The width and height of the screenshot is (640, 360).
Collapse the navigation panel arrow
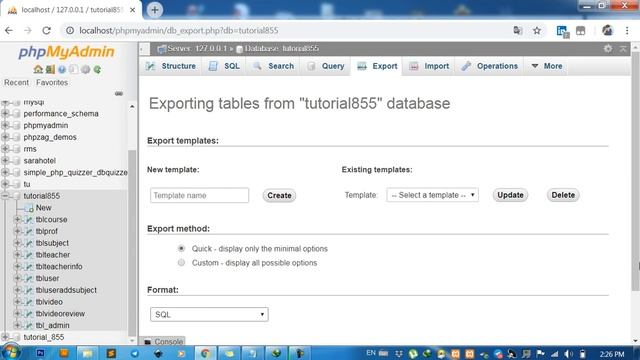point(143,49)
